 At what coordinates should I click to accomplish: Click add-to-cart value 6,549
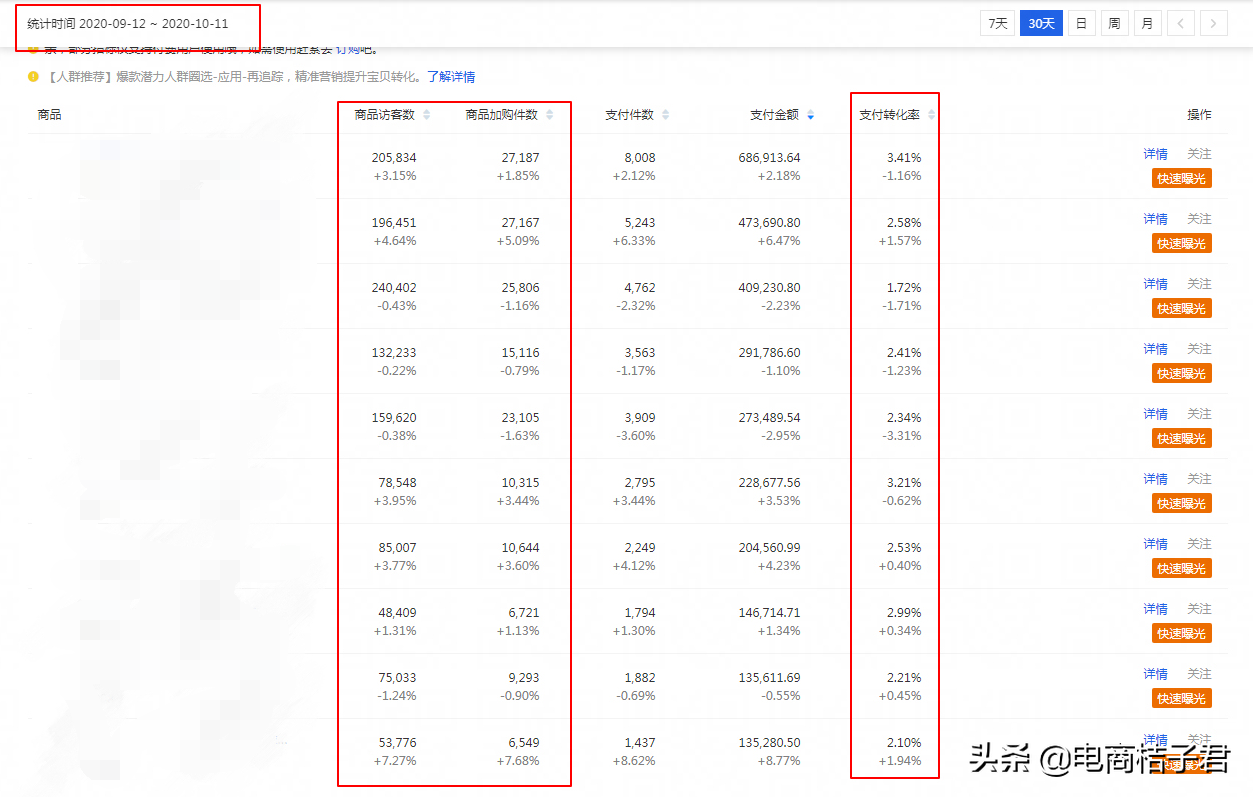click(524, 743)
